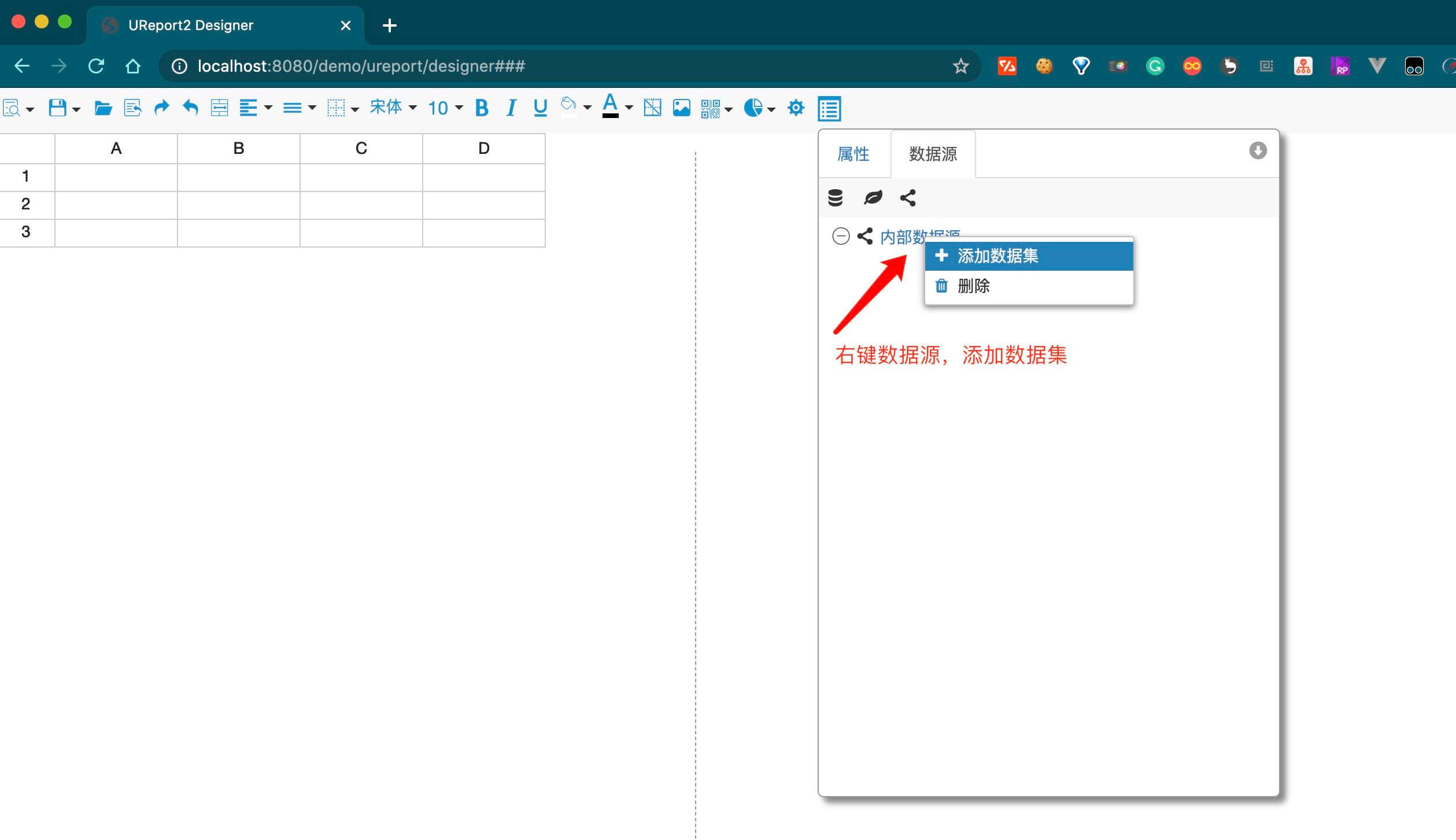Viewport: 1456px width, 840px height.
Task: Open report settings gear icon
Action: (796, 108)
